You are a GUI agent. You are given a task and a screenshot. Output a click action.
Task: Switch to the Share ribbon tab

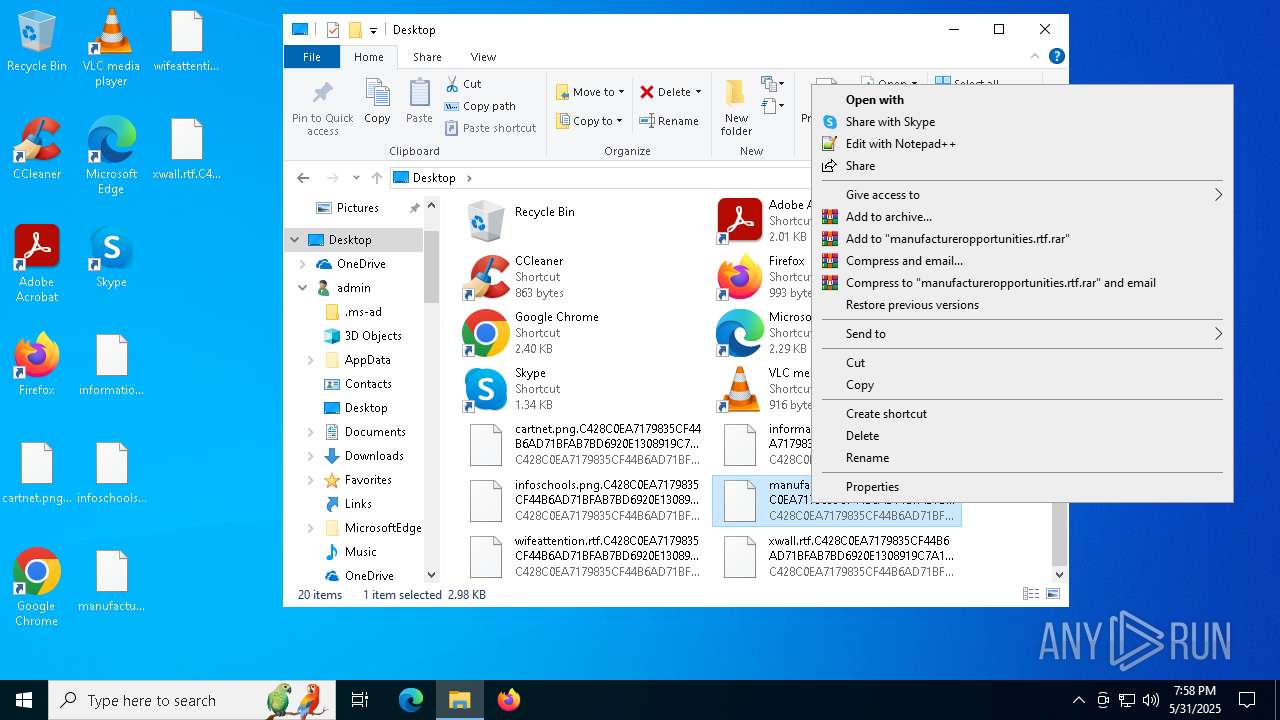pos(427,57)
